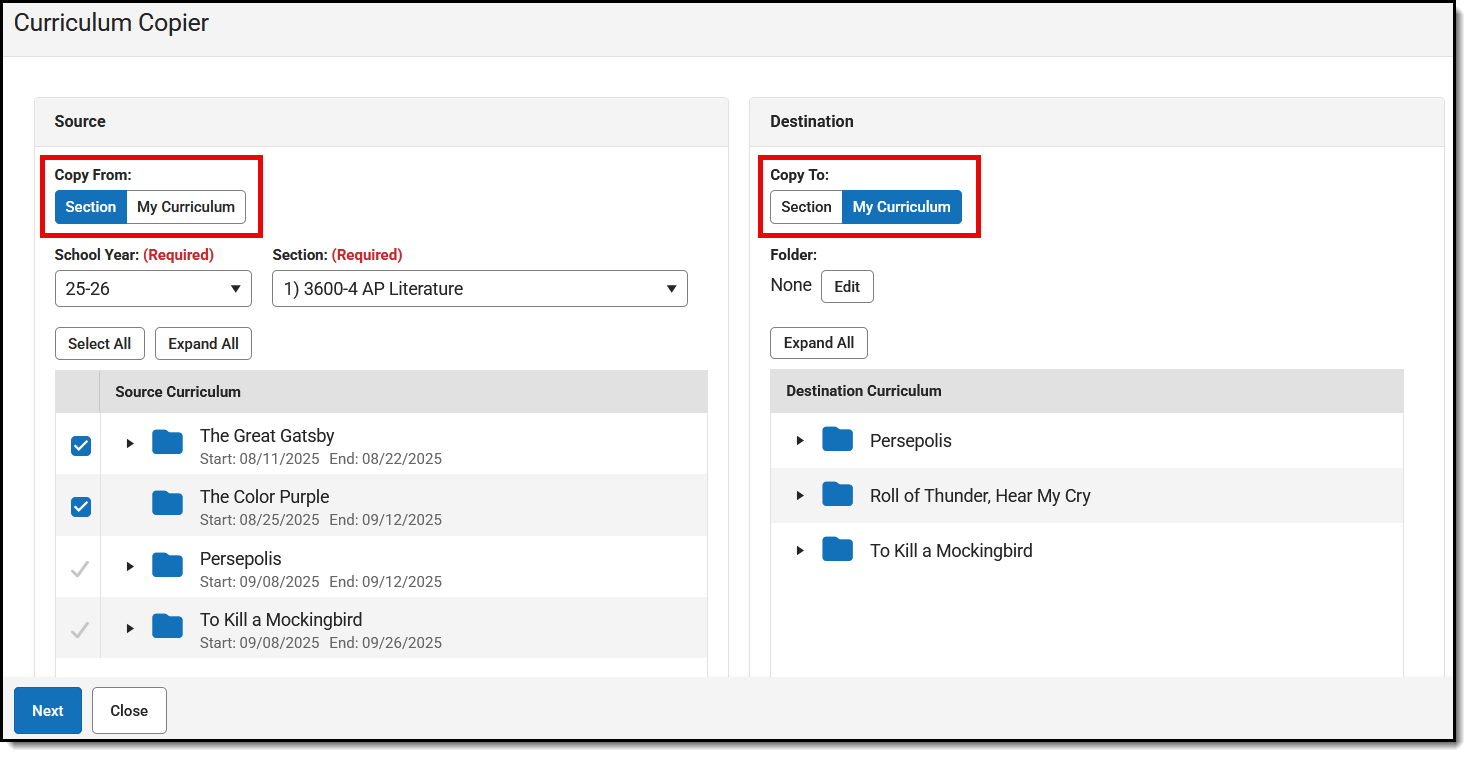Open the Persepolis folder in Destination Curriculum
The width and height of the screenshot is (1471, 757).
coord(837,439)
